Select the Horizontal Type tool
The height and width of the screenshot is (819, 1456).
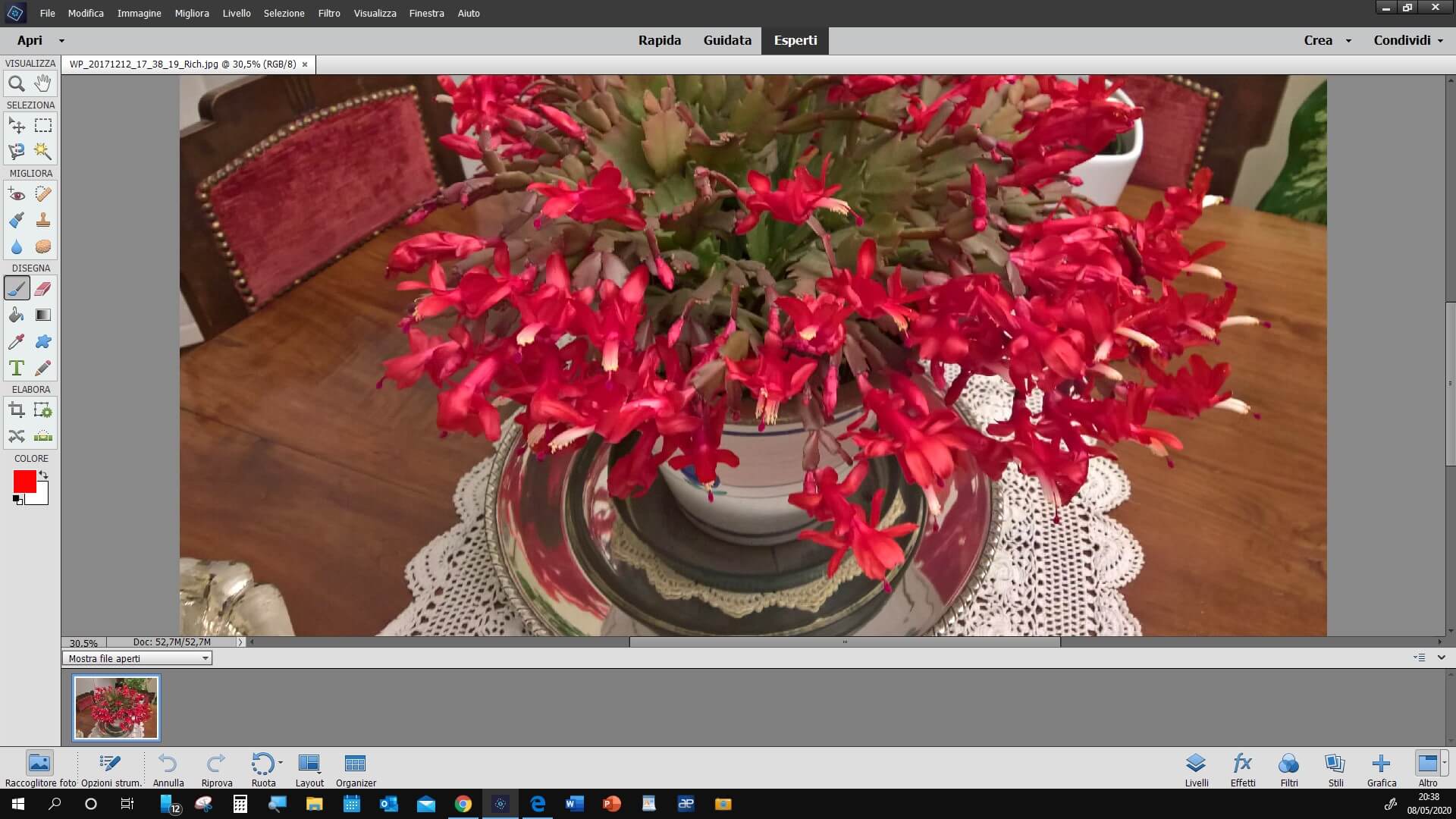[x=16, y=369]
